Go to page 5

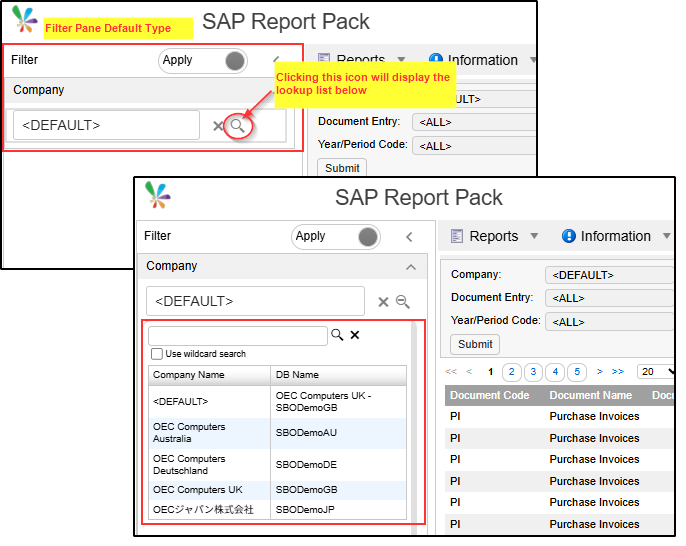pos(577,372)
